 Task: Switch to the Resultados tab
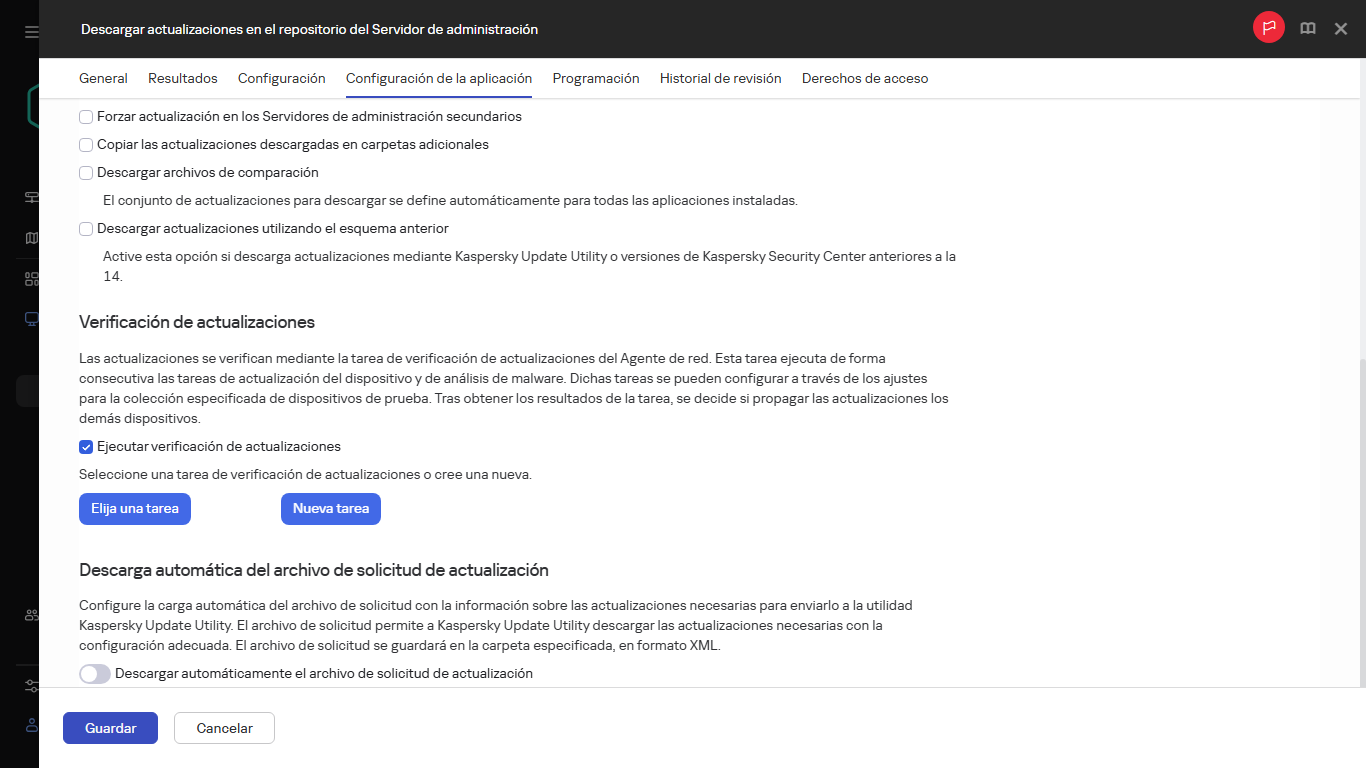coord(182,78)
